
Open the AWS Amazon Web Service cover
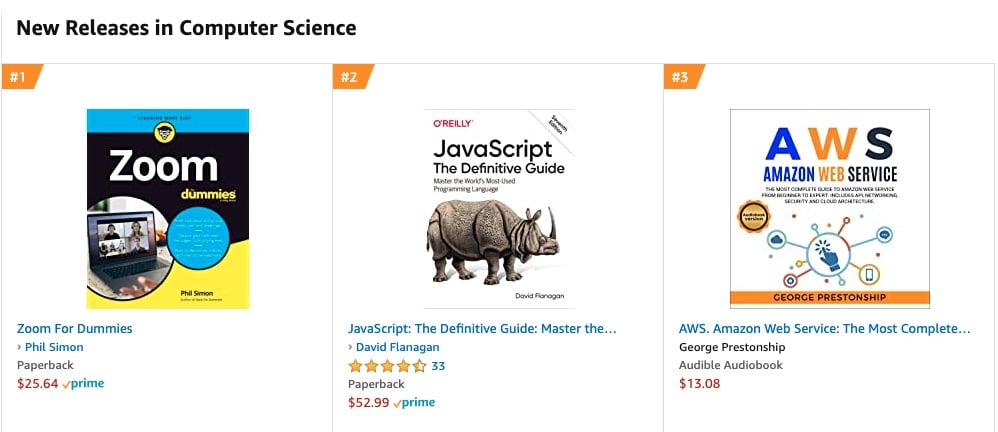[829, 208]
